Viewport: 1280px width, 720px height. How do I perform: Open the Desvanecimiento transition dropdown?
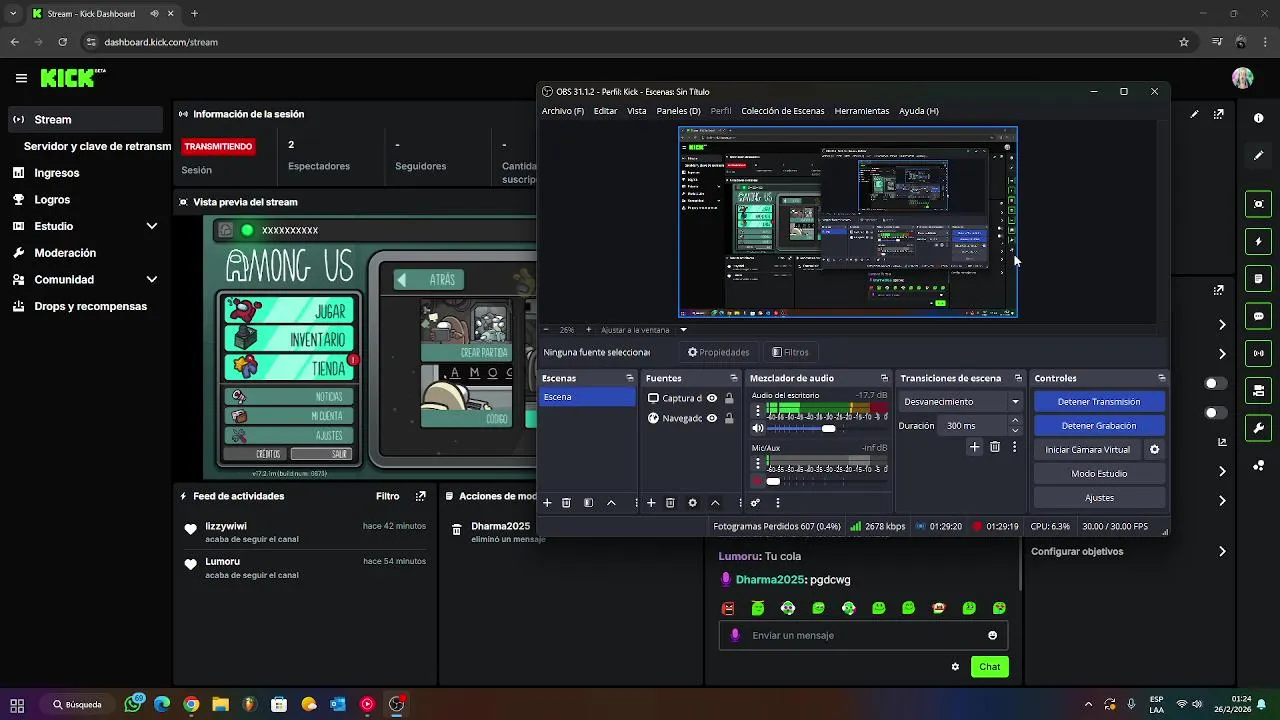(961, 402)
